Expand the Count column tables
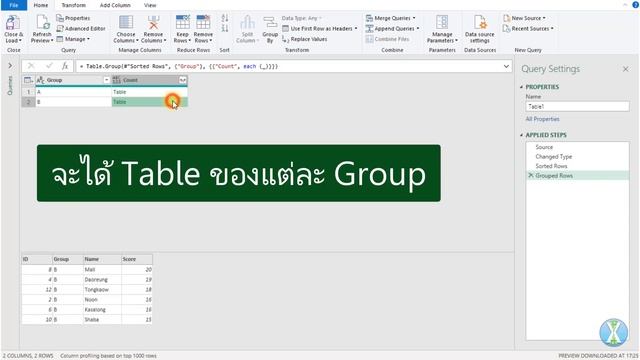This screenshot has width=640, height=360. point(182,80)
